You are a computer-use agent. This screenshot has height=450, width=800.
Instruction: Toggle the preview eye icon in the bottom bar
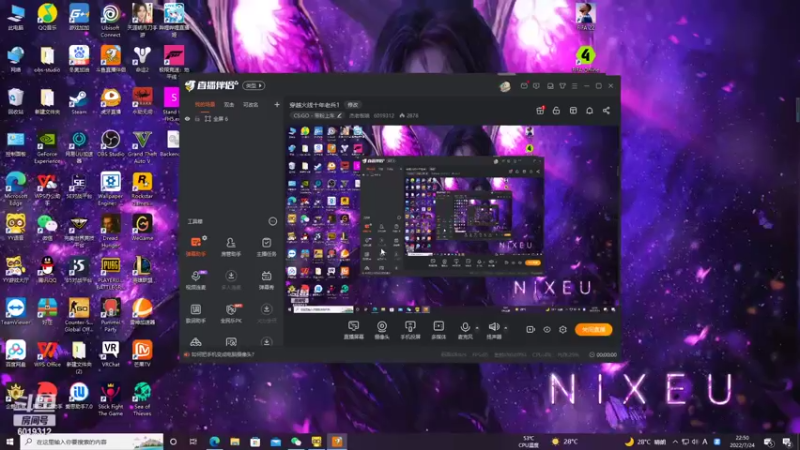click(547, 330)
